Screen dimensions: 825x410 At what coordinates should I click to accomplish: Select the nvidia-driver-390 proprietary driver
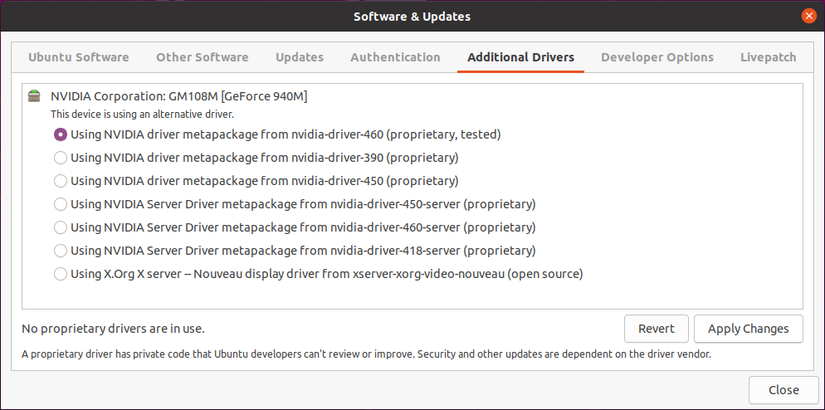tap(61, 157)
